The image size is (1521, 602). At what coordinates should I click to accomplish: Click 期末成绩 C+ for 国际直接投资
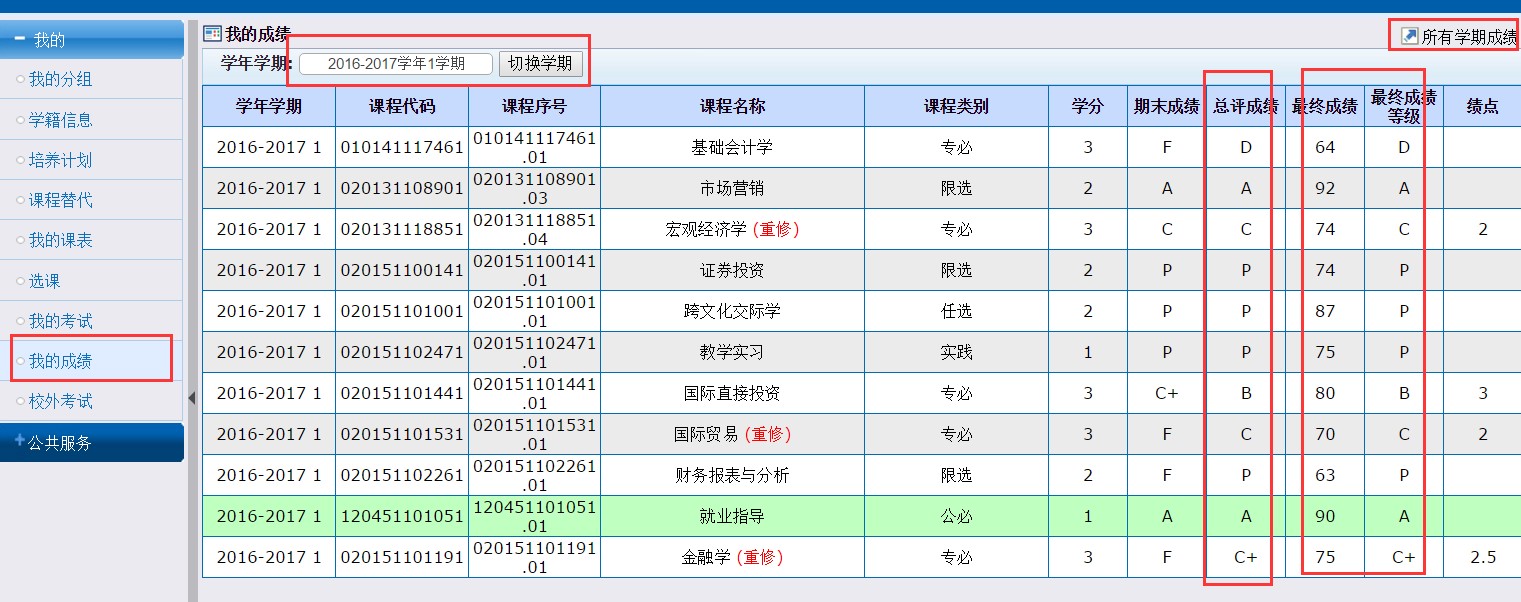click(1166, 394)
